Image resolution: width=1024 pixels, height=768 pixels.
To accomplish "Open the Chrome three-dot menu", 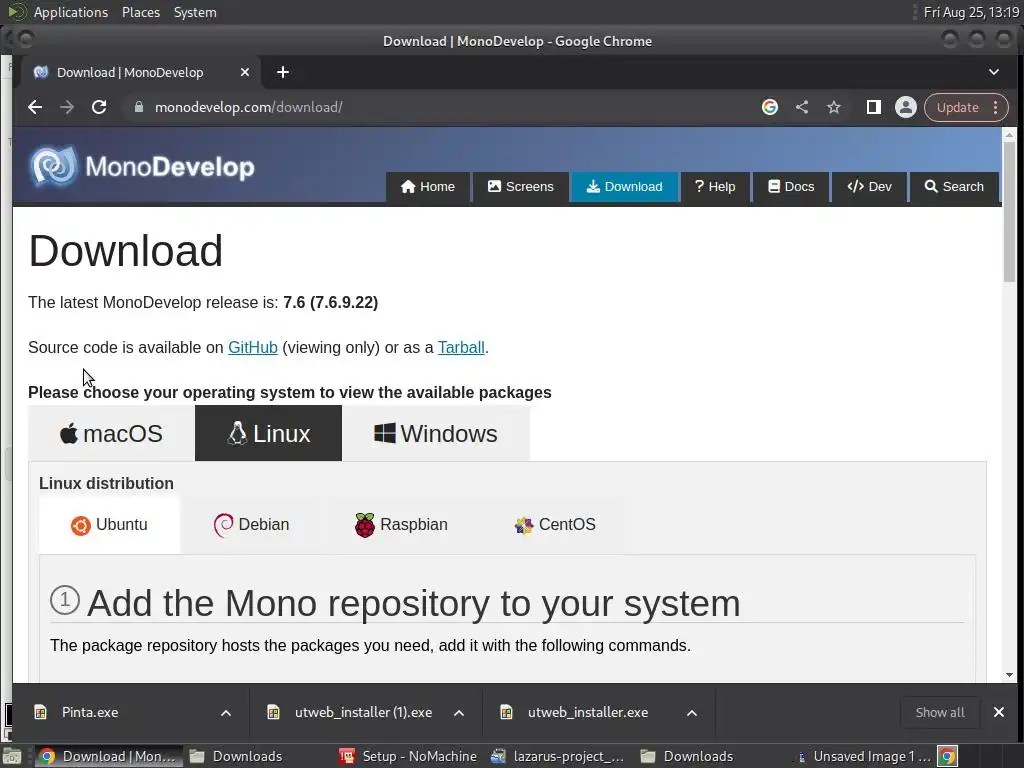I will 996,107.
